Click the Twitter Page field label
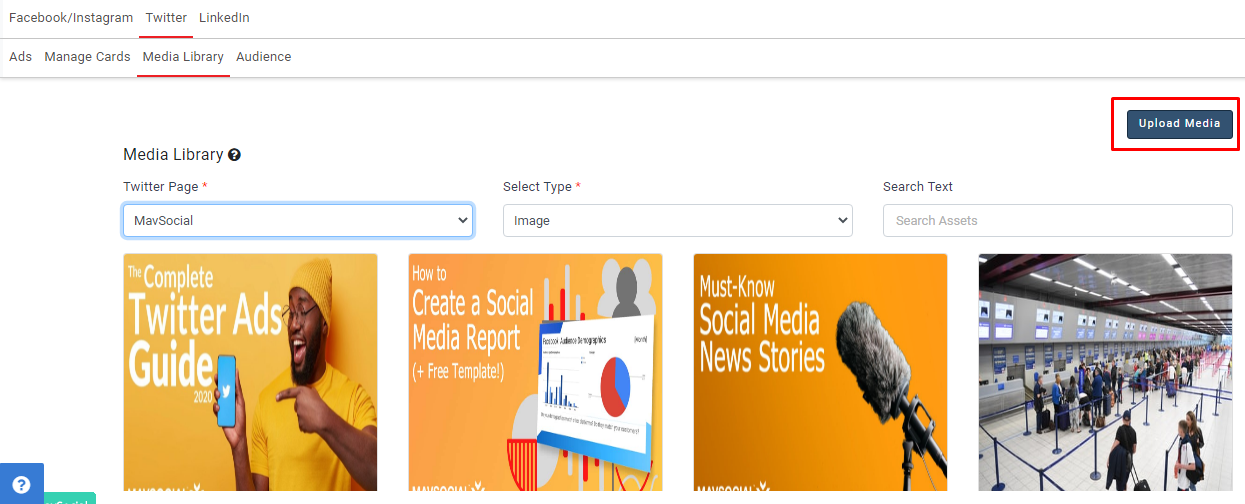 [x=160, y=187]
